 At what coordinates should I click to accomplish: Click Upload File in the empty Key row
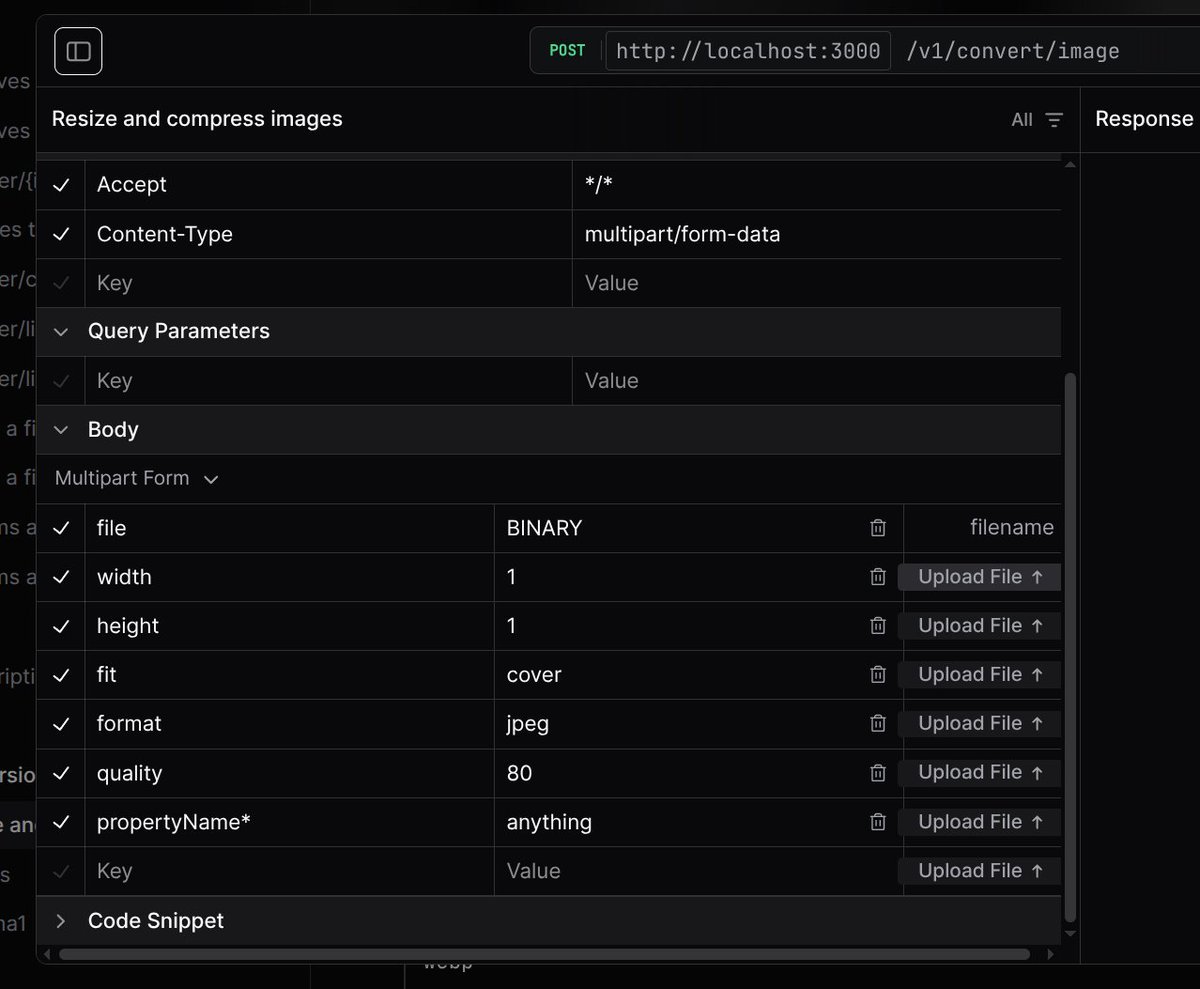coord(980,871)
